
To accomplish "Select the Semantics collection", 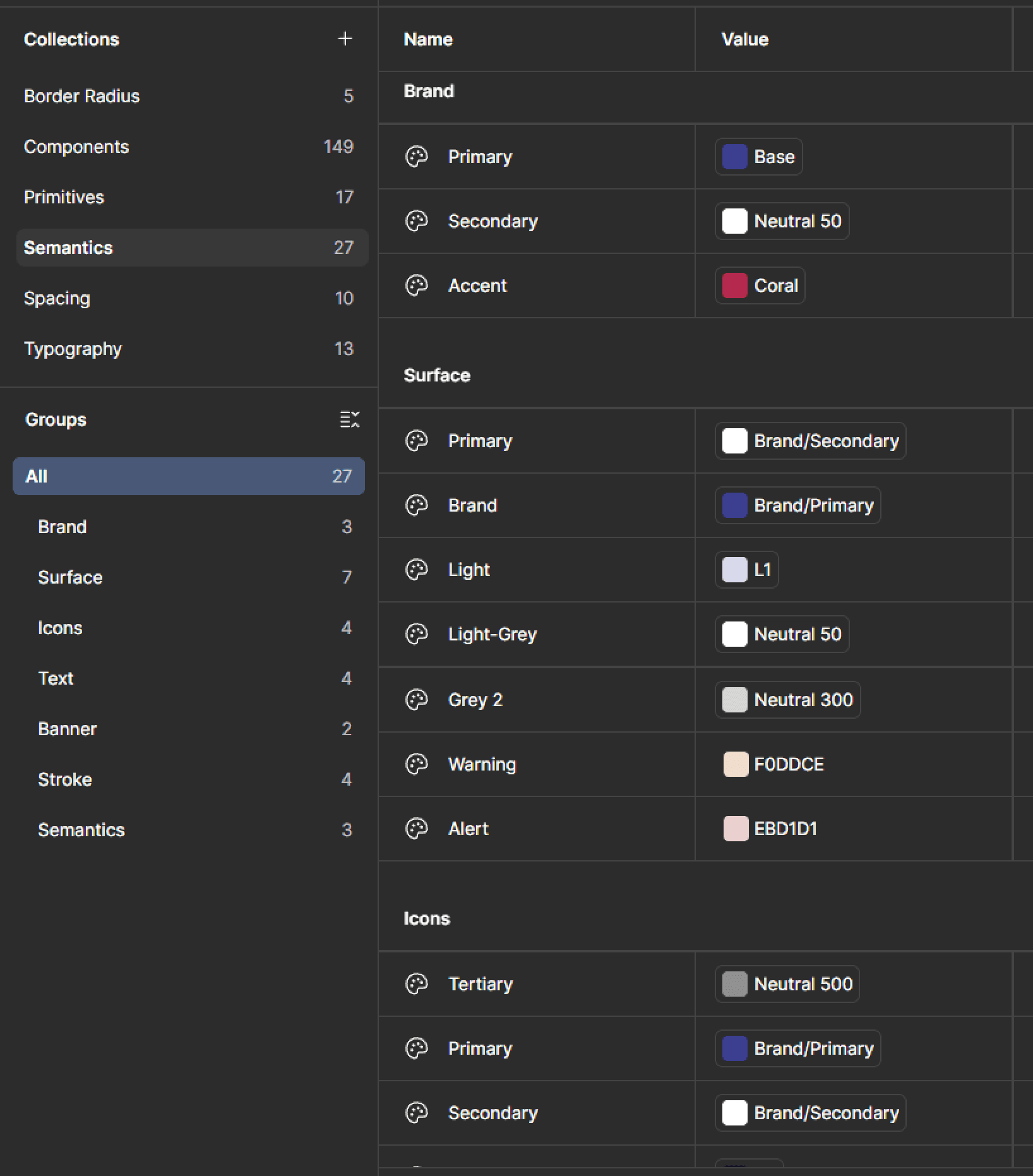I will (192, 248).
